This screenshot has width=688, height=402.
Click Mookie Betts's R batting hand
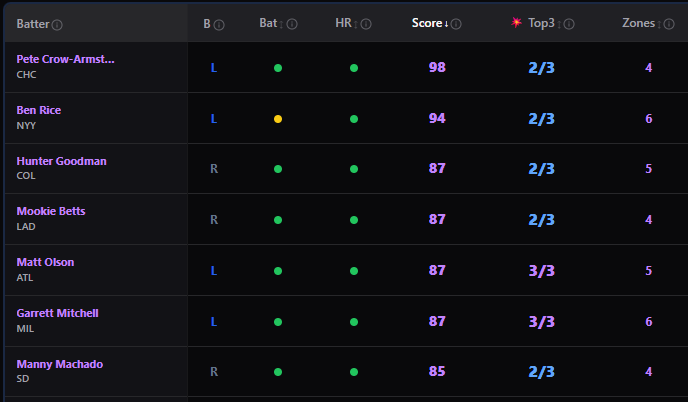tap(214, 219)
